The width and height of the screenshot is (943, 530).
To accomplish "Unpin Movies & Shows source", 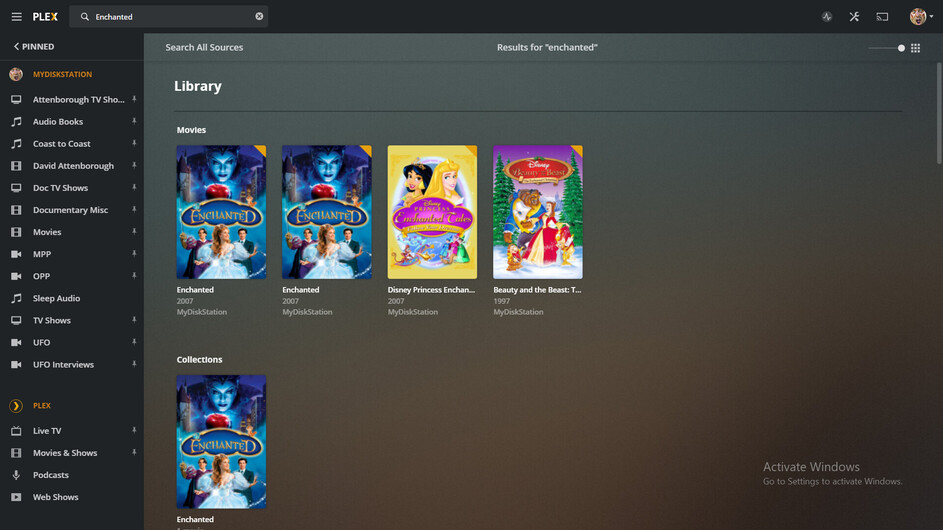I will pyautogui.click(x=134, y=452).
